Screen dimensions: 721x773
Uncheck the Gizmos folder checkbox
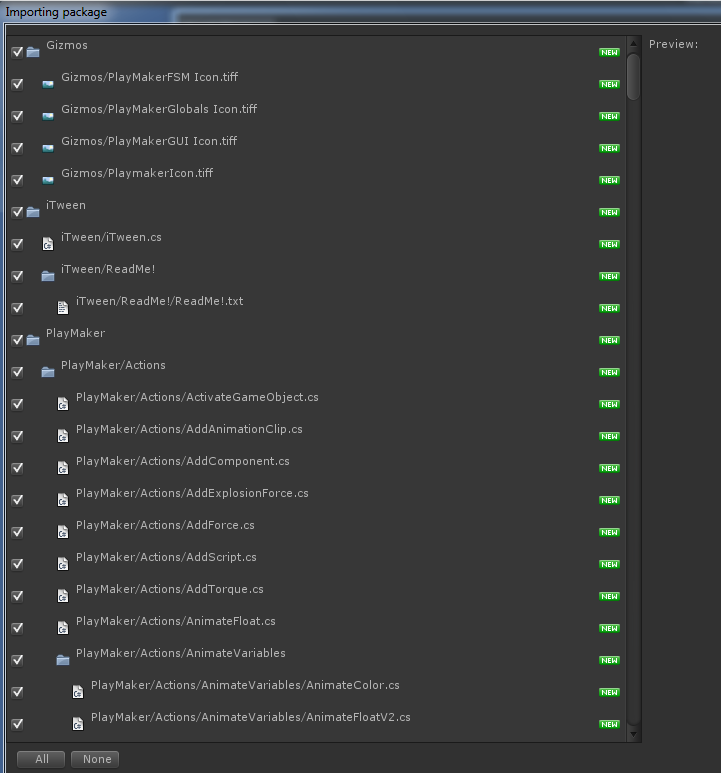[17, 52]
